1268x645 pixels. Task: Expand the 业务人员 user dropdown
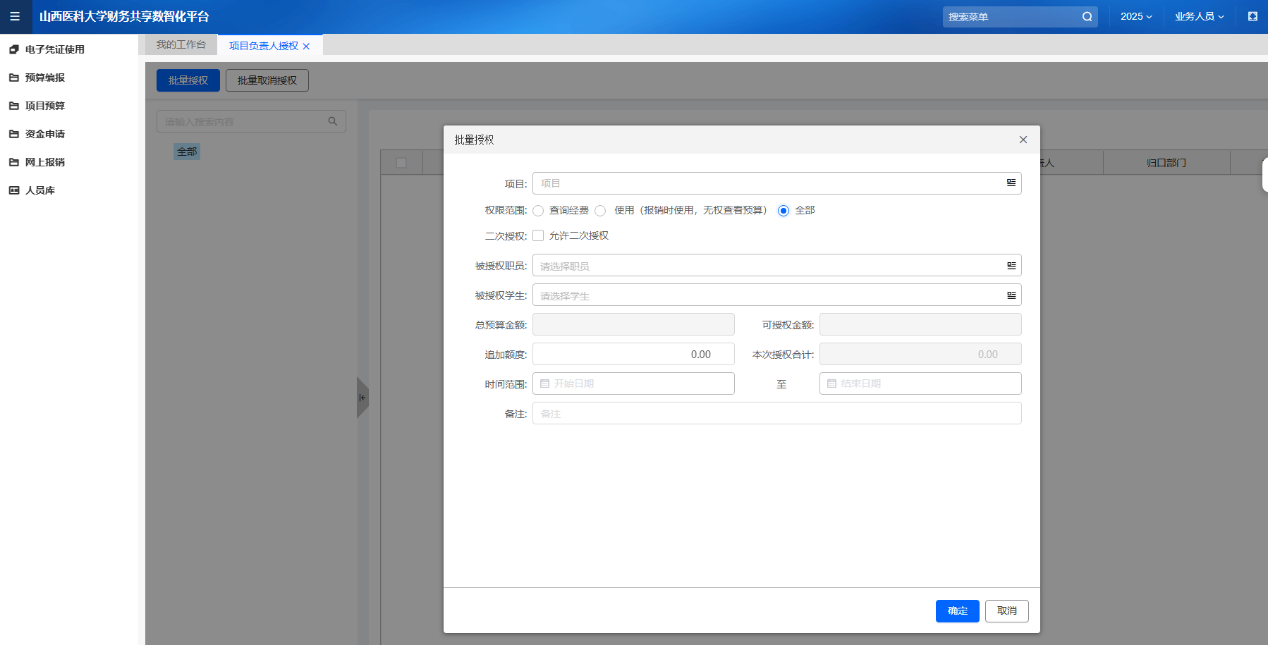click(x=1199, y=17)
